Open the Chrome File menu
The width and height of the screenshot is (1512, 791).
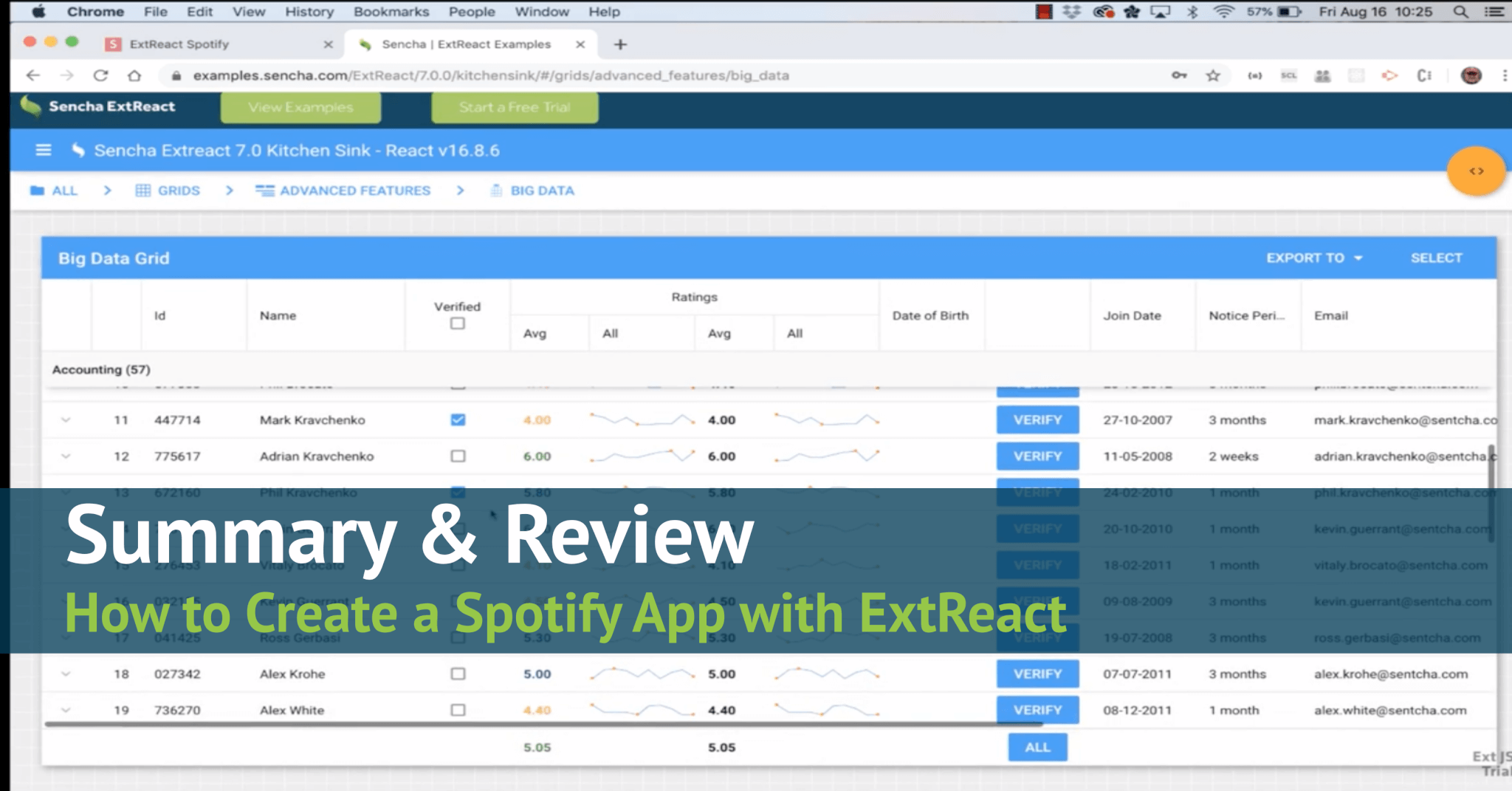(x=156, y=12)
